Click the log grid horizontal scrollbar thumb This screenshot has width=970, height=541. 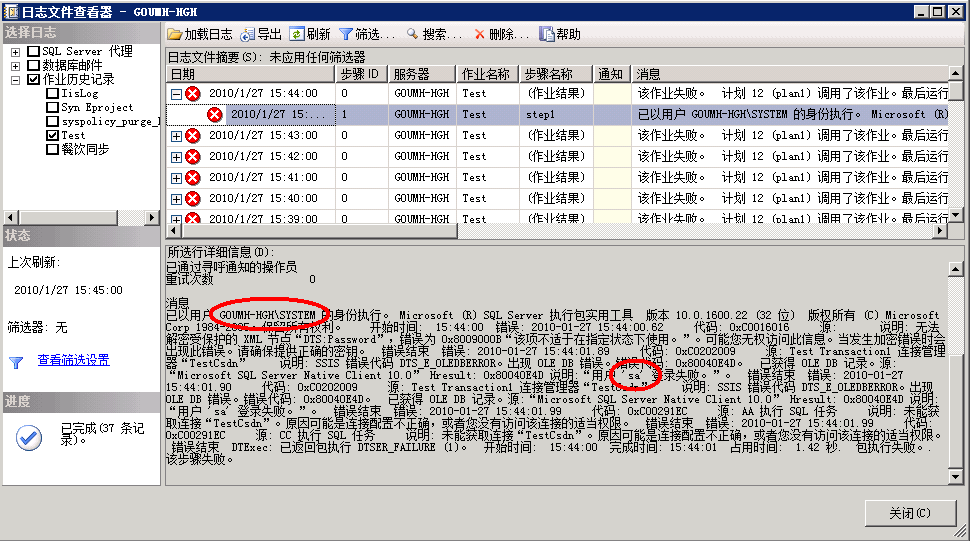point(319,231)
